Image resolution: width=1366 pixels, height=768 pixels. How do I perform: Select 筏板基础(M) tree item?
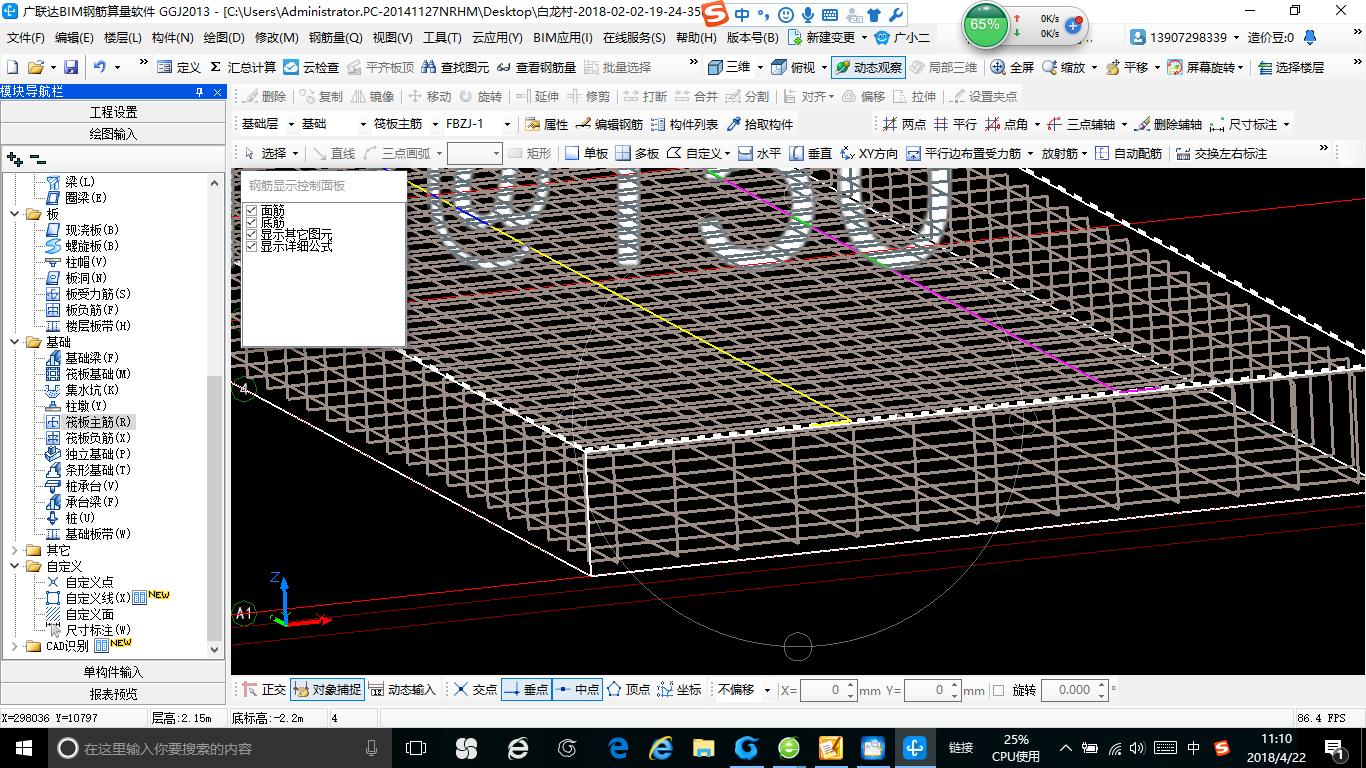pos(98,374)
